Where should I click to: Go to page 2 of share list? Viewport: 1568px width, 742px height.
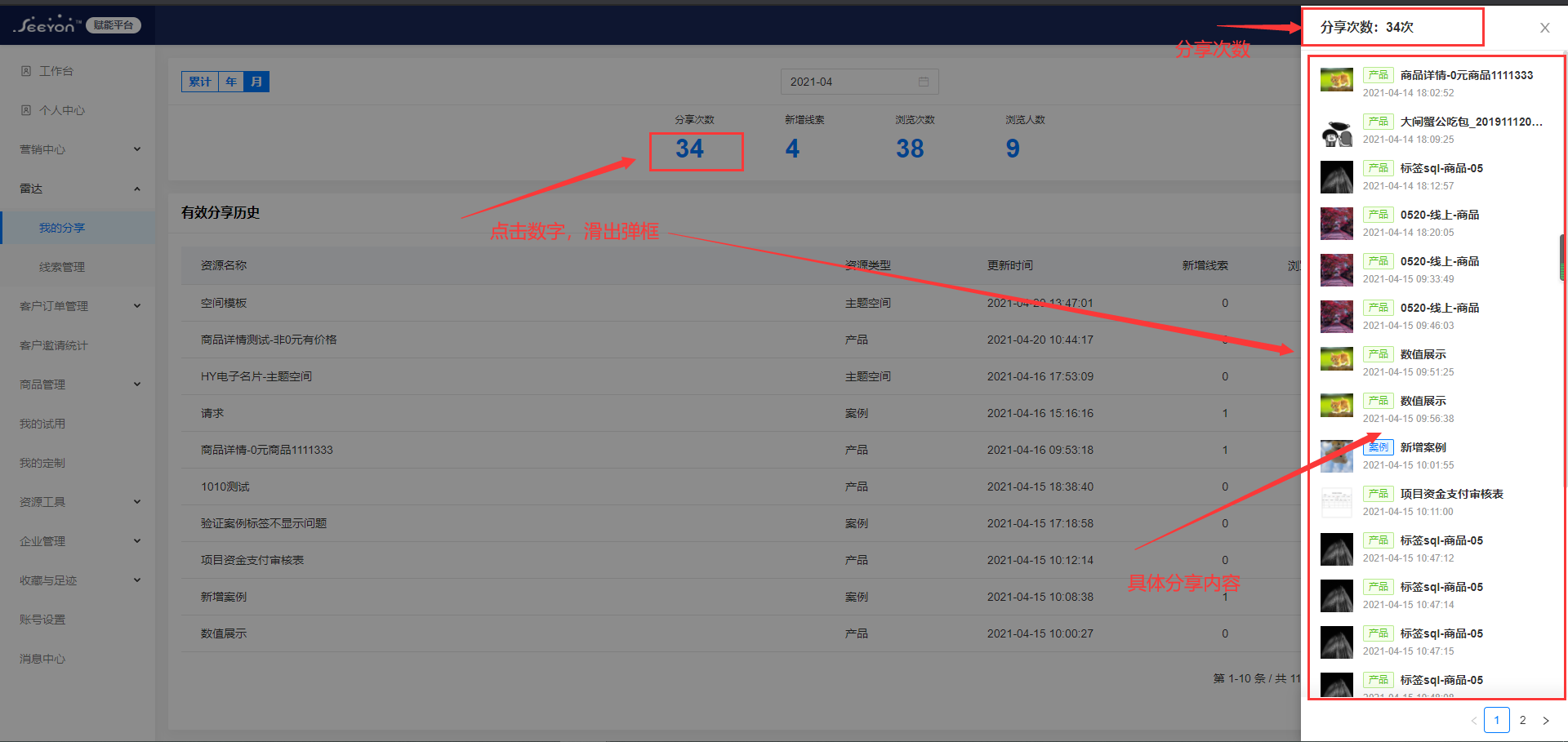click(1522, 720)
